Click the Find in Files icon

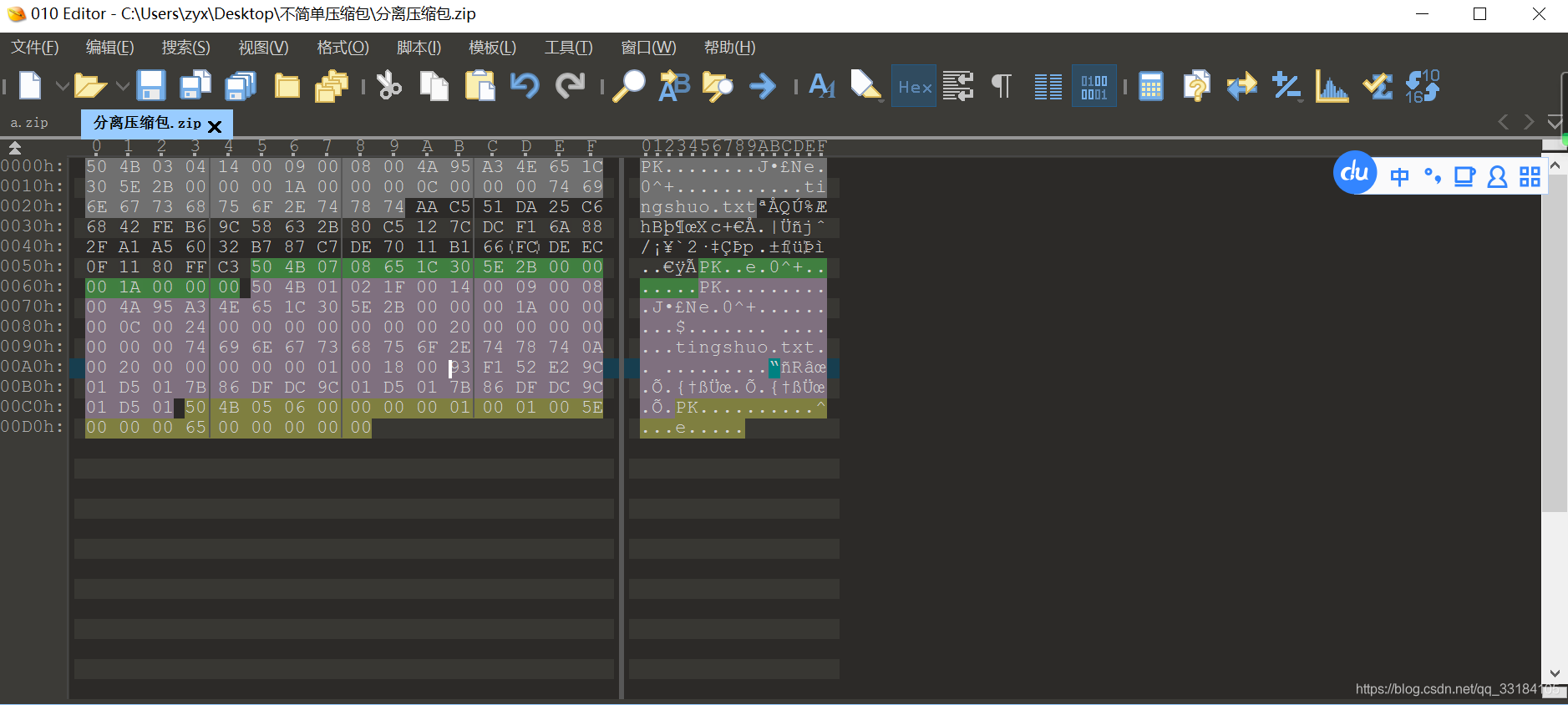[x=718, y=86]
